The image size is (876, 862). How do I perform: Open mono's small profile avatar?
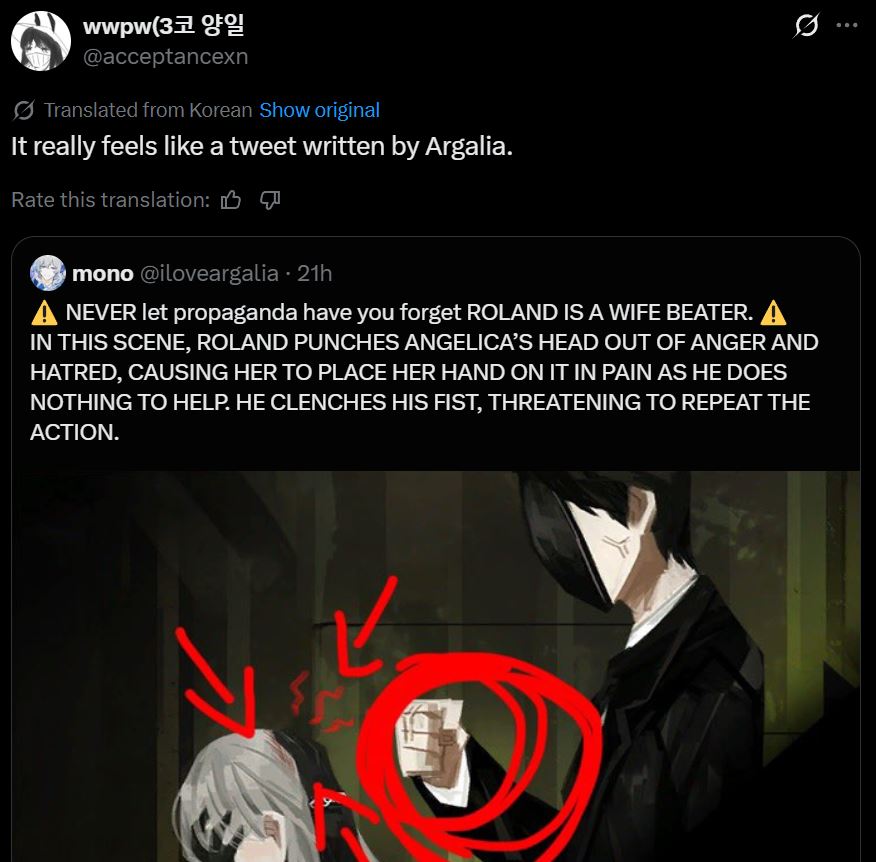click(48, 273)
